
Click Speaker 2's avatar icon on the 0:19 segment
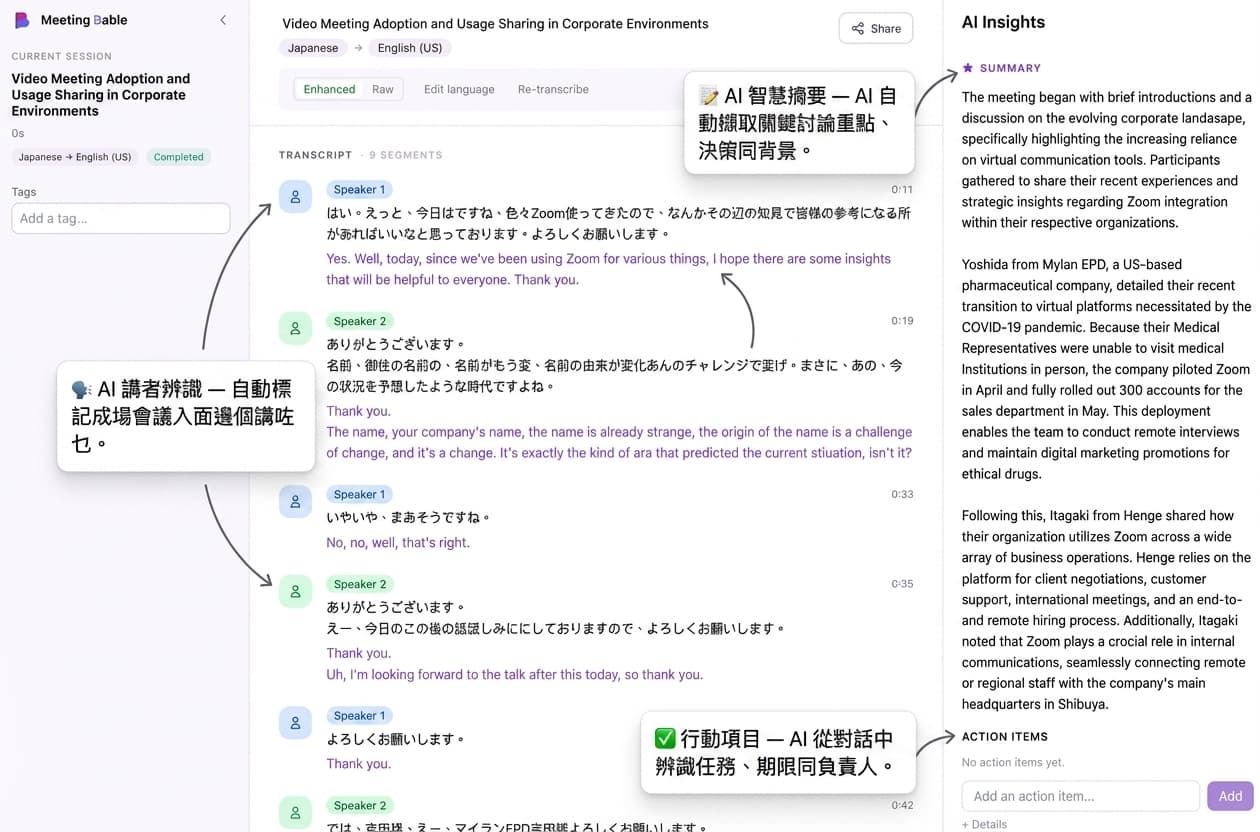coord(295,328)
